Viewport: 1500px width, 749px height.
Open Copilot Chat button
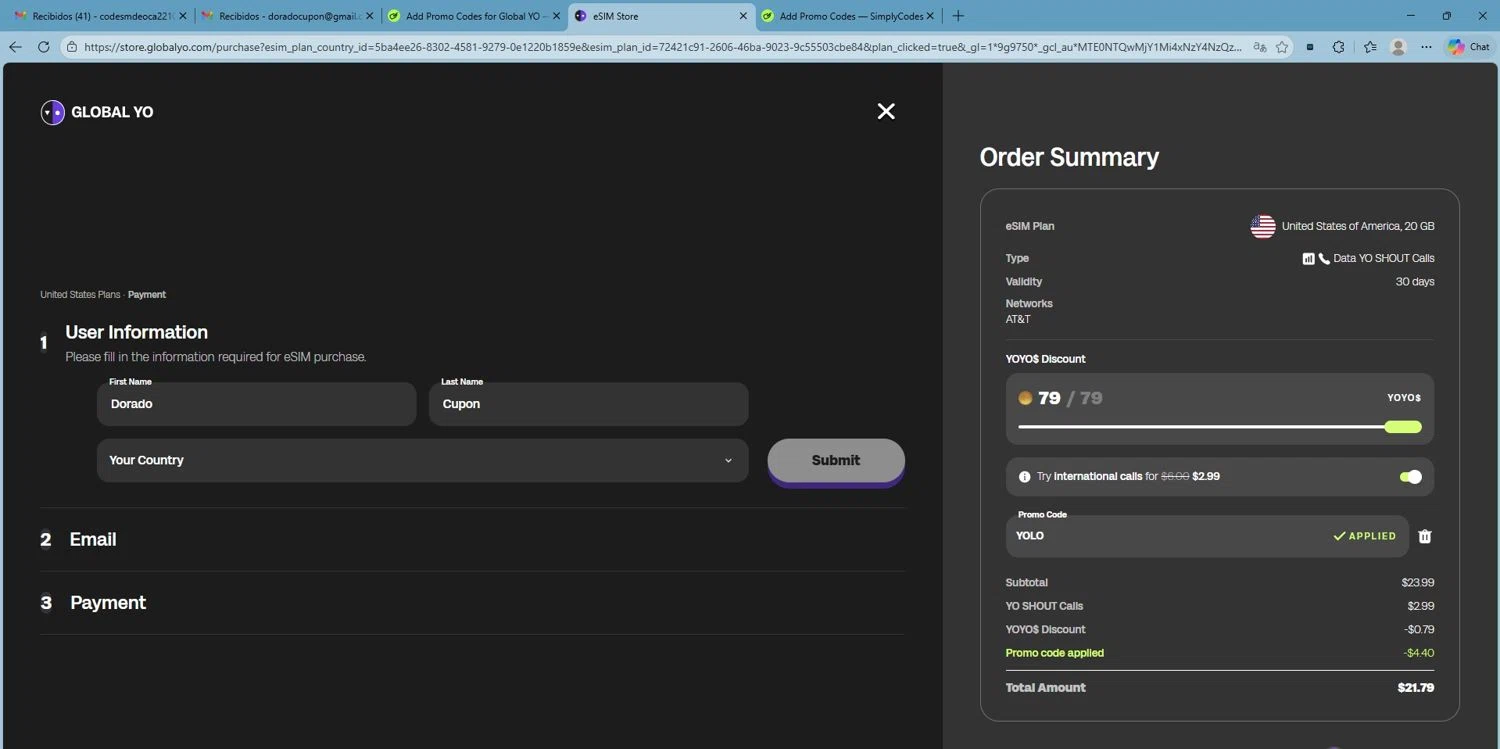click(x=1469, y=47)
